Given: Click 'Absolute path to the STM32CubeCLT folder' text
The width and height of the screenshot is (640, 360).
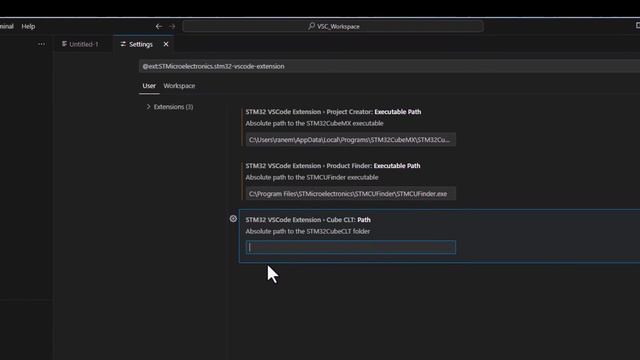Looking at the screenshot, I should pyautogui.click(x=307, y=231).
